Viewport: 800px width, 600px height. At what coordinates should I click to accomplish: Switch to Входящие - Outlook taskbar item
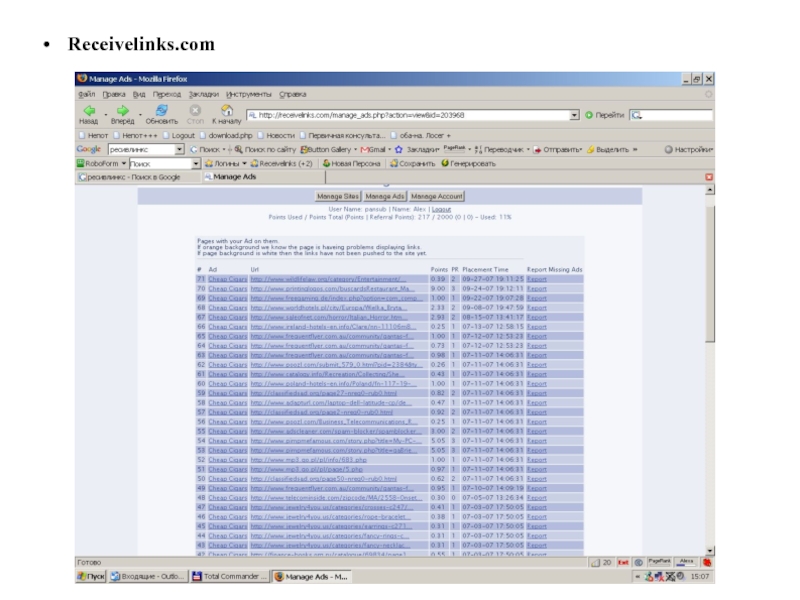148,577
